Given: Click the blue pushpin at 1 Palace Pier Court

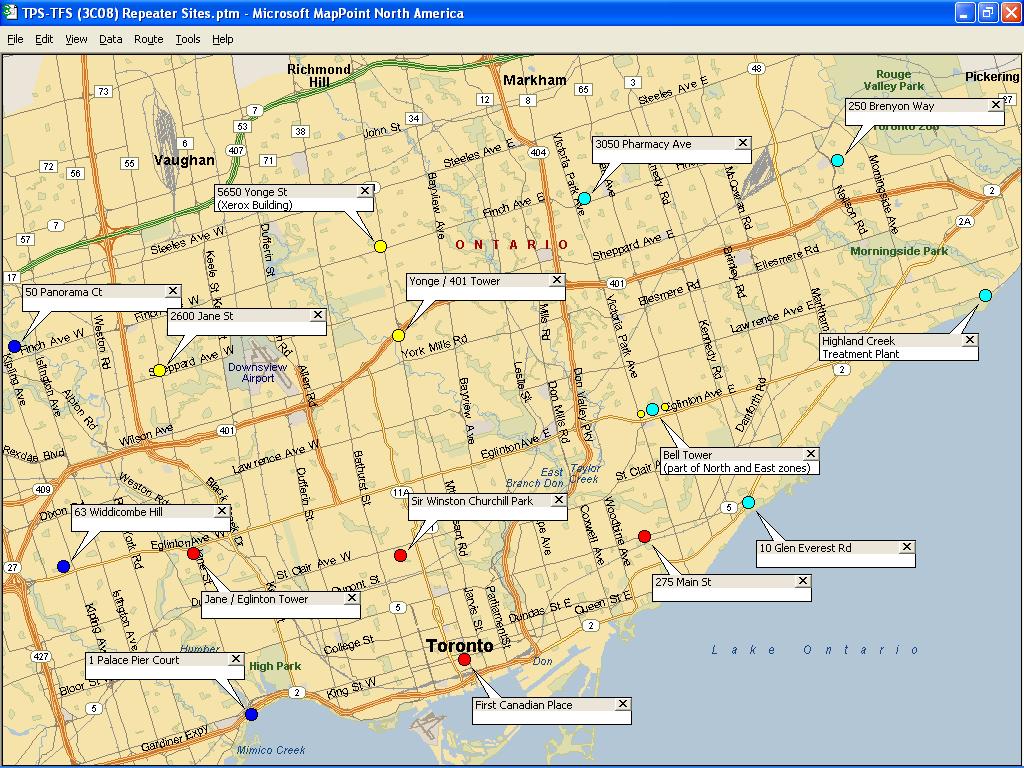Looking at the screenshot, I should point(252,714).
